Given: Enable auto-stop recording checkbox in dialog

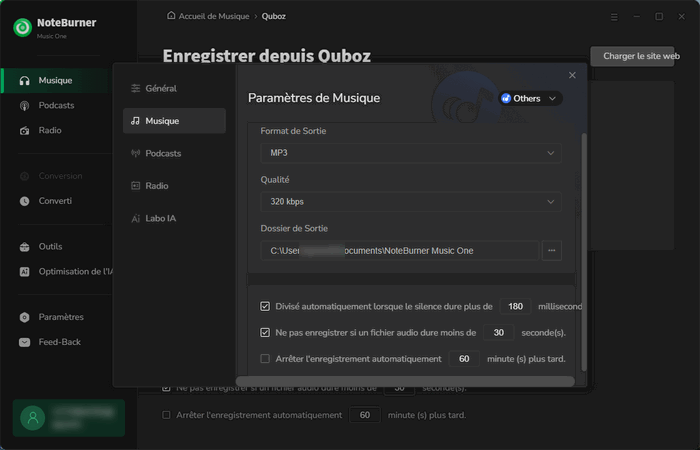Looking at the screenshot, I should (265, 358).
